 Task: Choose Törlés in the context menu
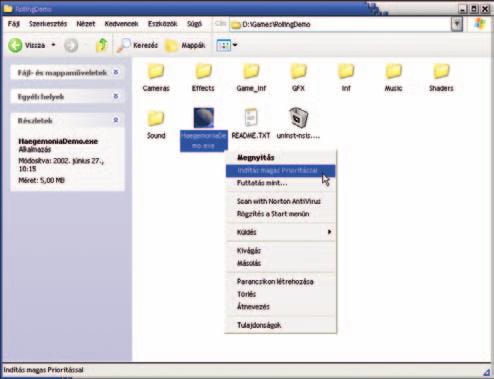click(x=280, y=294)
